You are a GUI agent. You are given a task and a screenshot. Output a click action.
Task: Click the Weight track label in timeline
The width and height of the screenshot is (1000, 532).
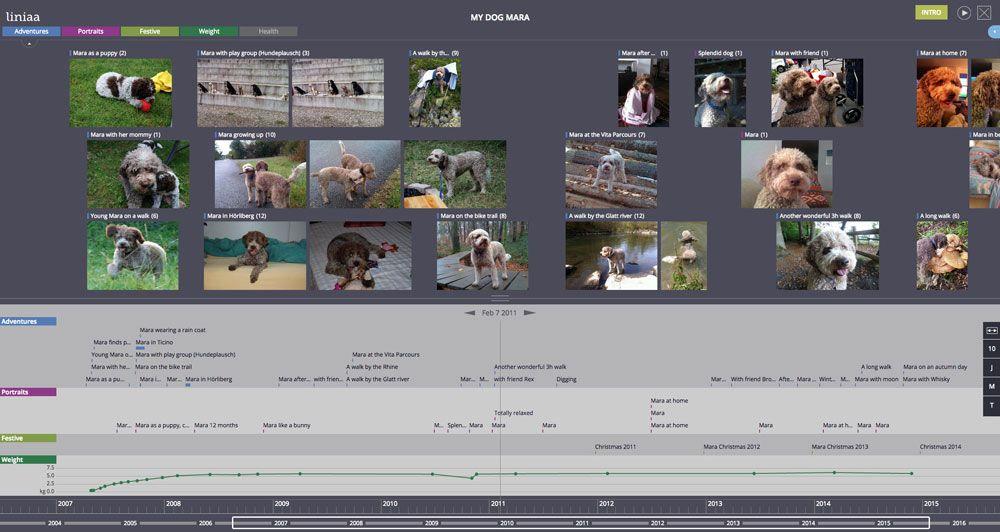[x=28, y=459]
